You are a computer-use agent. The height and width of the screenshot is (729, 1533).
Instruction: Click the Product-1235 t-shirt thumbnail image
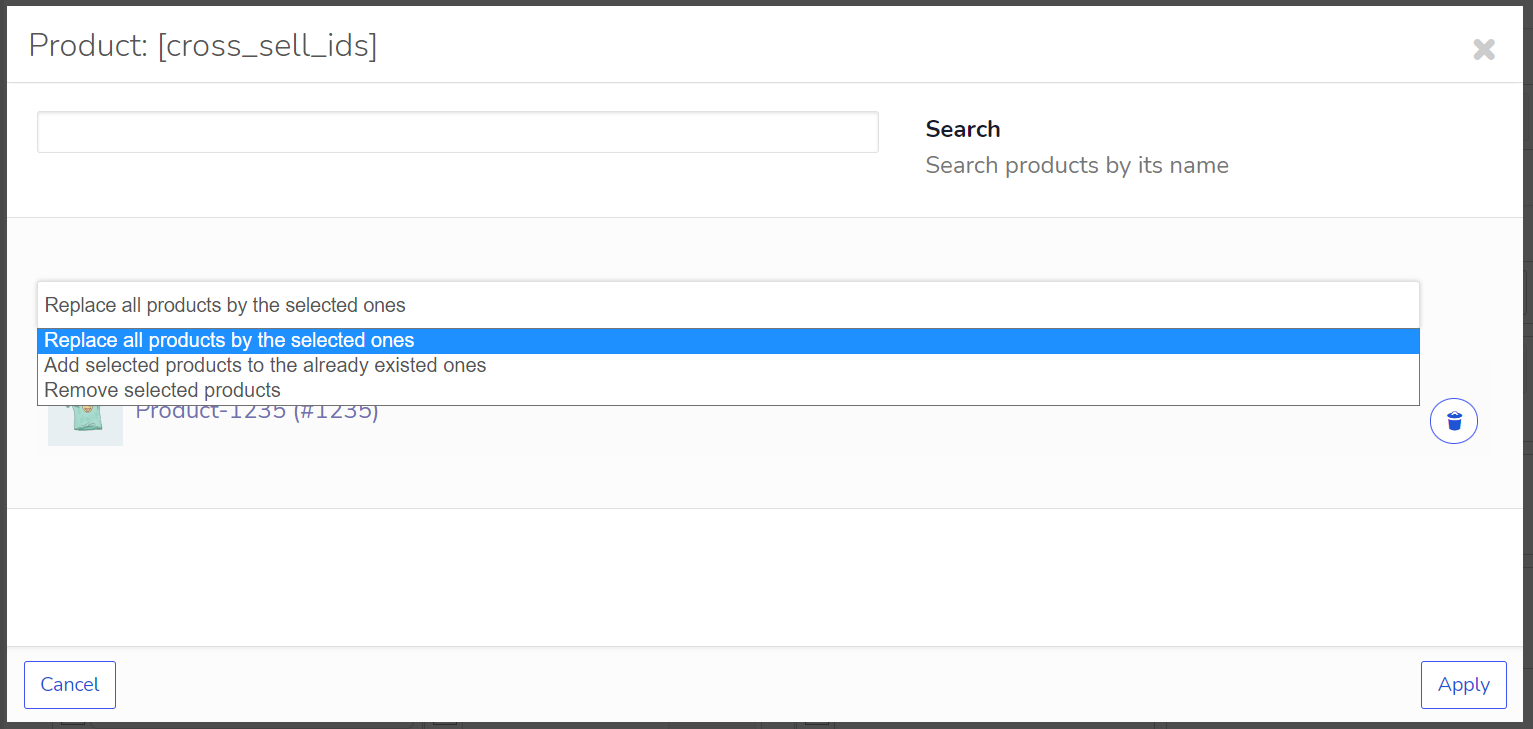point(85,426)
